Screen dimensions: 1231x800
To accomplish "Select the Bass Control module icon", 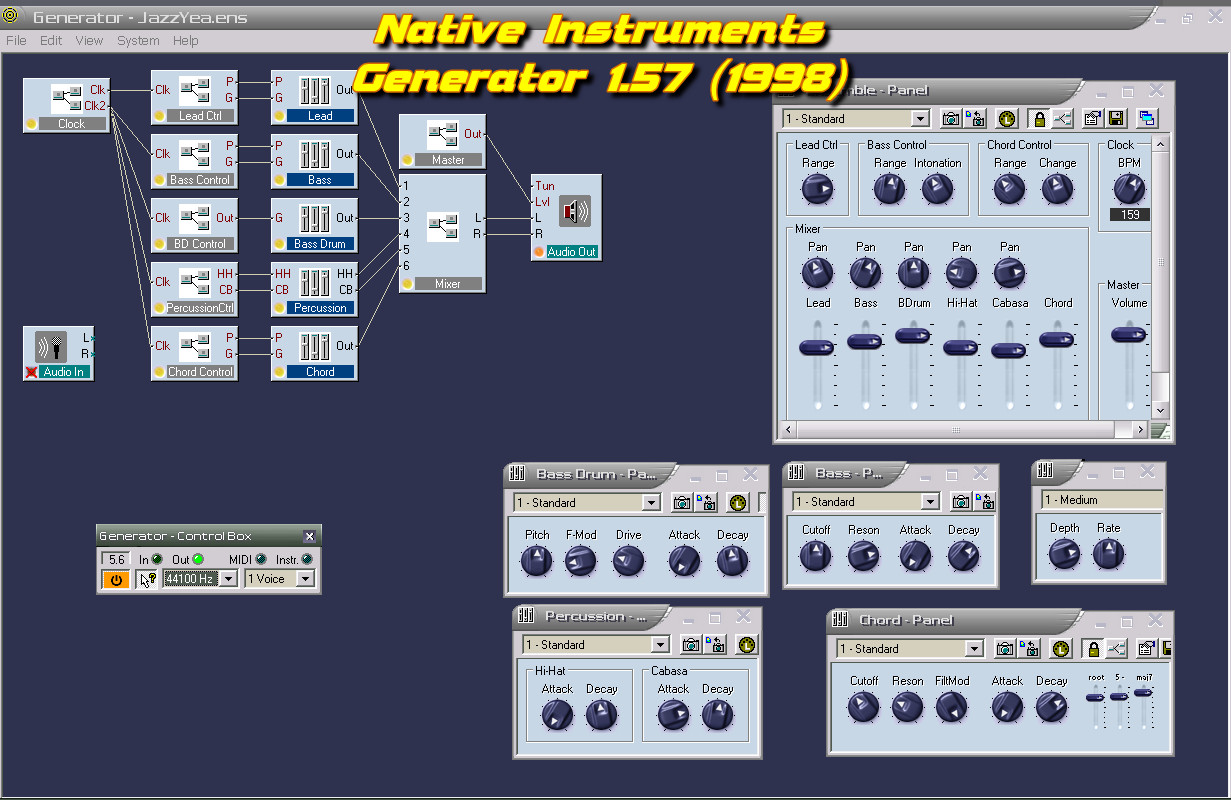I will [195, 154].
